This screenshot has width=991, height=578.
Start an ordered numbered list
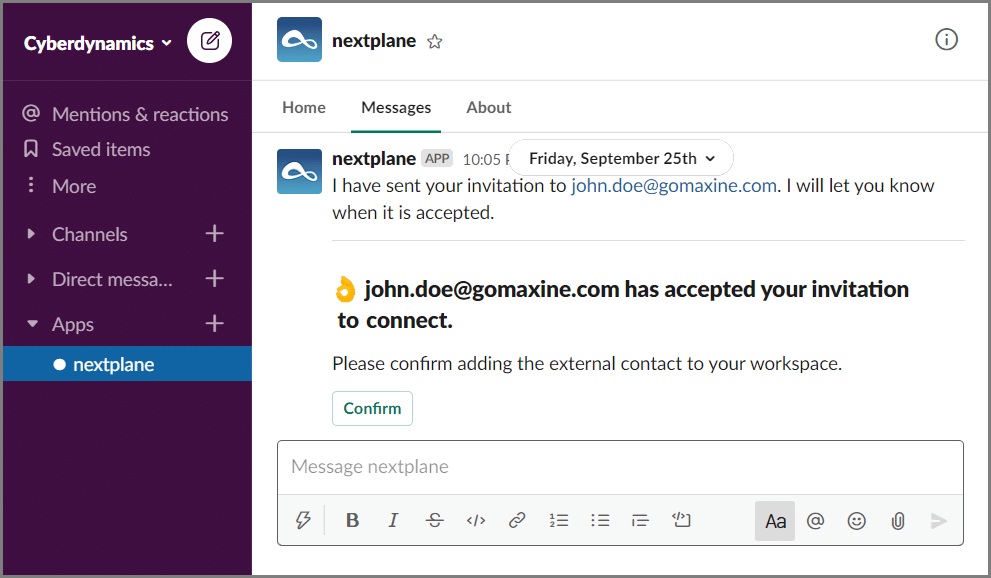coord(559,521)
